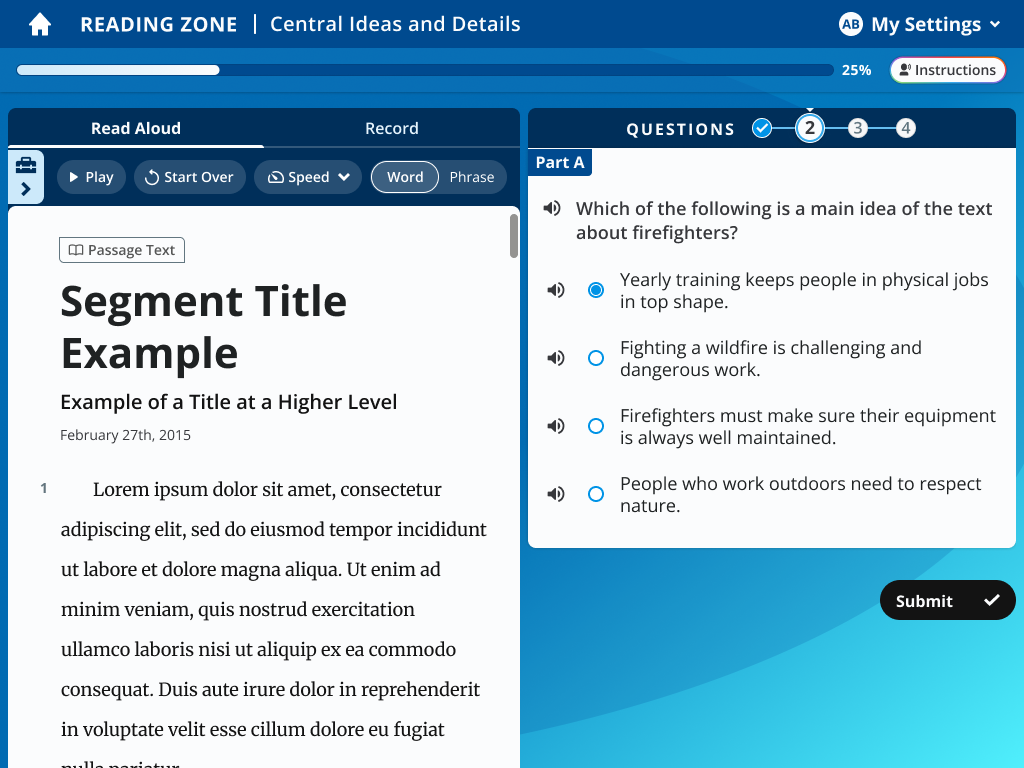The height and width of the screenshot is (768, 1024).
Task: Click the current question 2 step indicator
Action: coord(810,128)
